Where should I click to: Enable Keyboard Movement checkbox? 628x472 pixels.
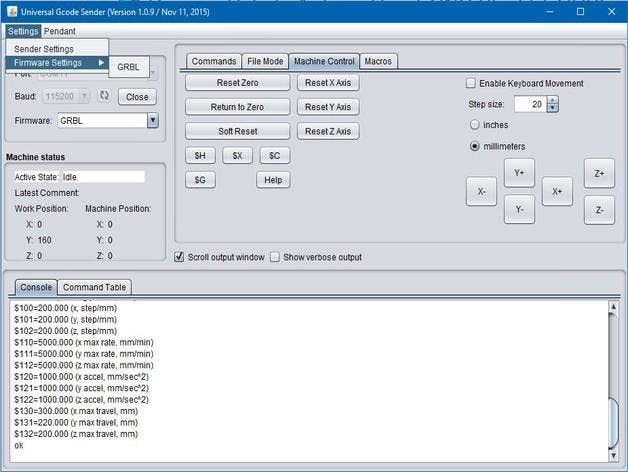472,83
